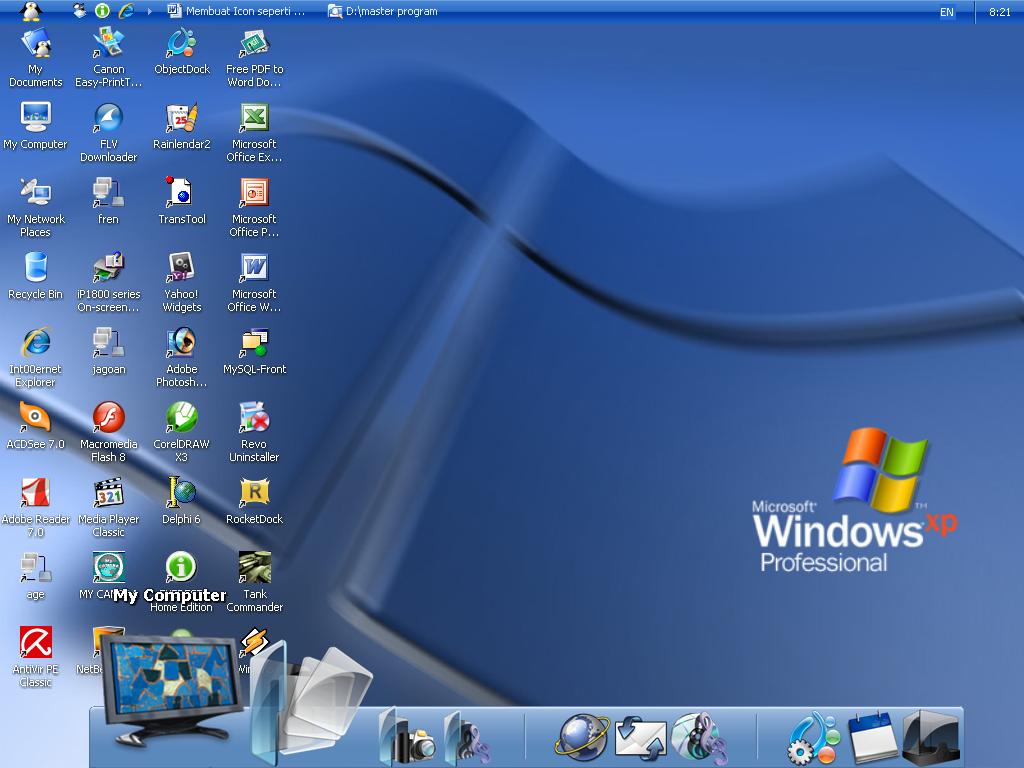This screenshot has height=768, width=1024.
Task: Open Microsoft Office Excel shortcut
Action: [255, 133]
